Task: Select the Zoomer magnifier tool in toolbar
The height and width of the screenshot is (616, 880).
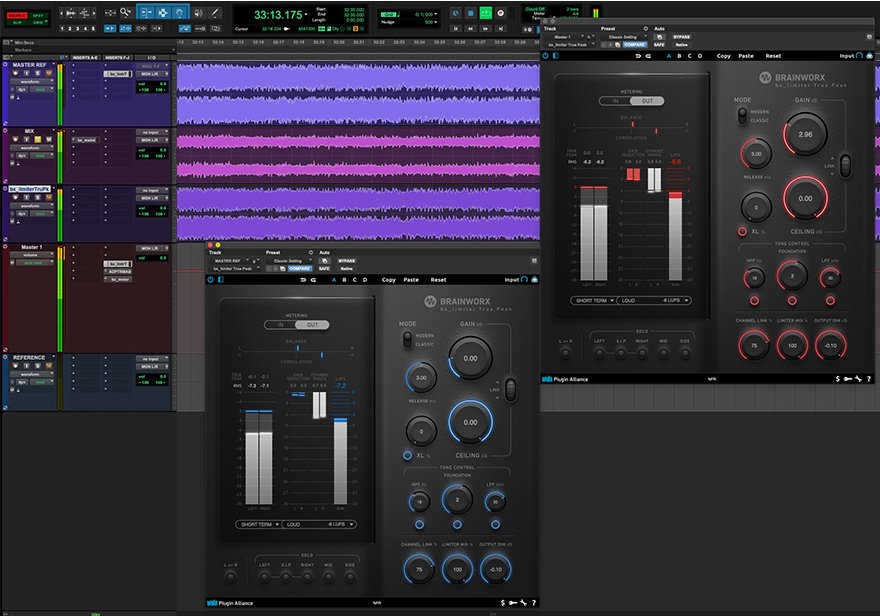Action: (126, 12)
